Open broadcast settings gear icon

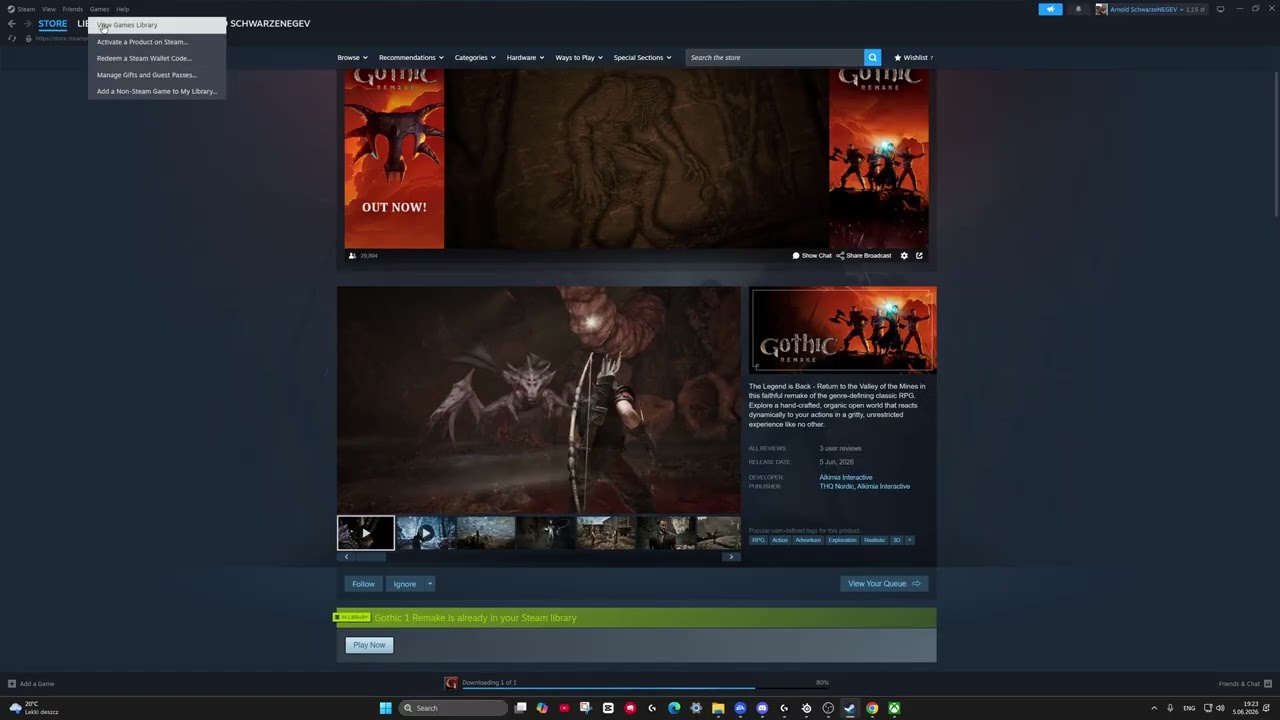point(904,255)
